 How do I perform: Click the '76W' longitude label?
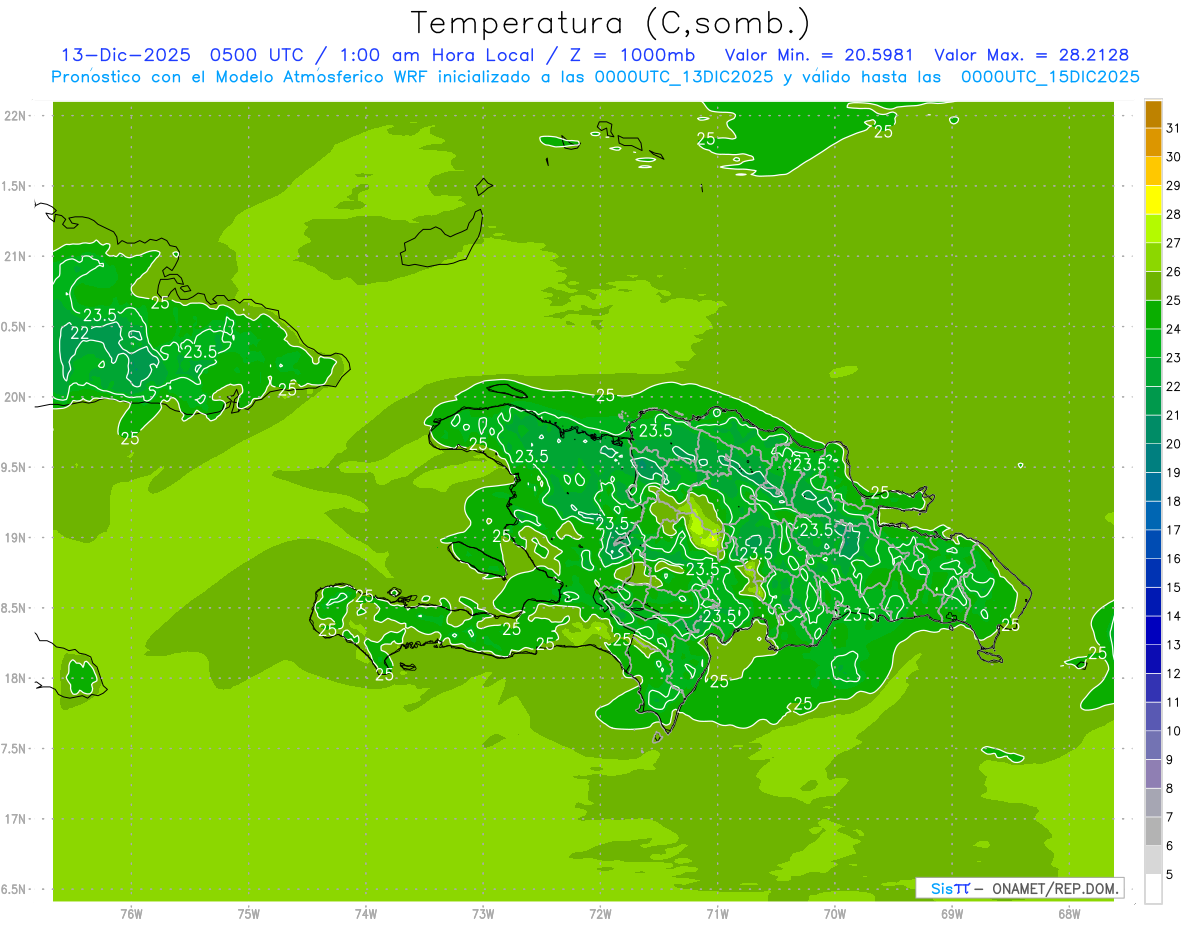pos(131,913)
